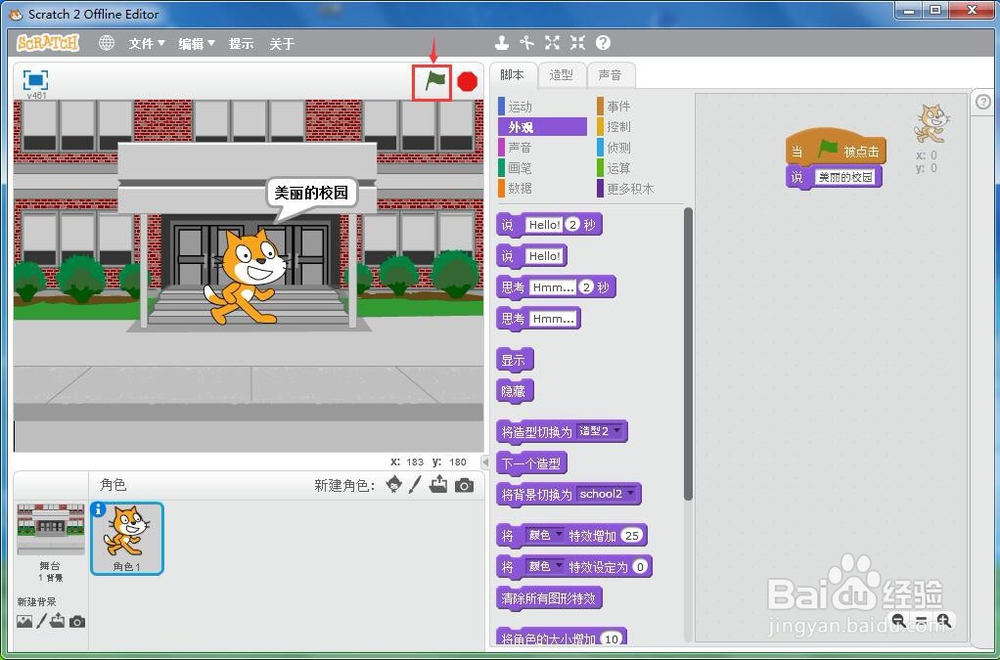Stop the project with the red octagon
Viewport: 1000px width, 660px height.
[467, 82]
